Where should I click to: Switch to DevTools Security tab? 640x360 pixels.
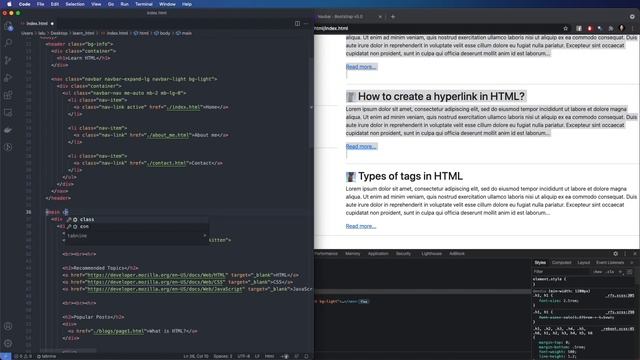403,253
